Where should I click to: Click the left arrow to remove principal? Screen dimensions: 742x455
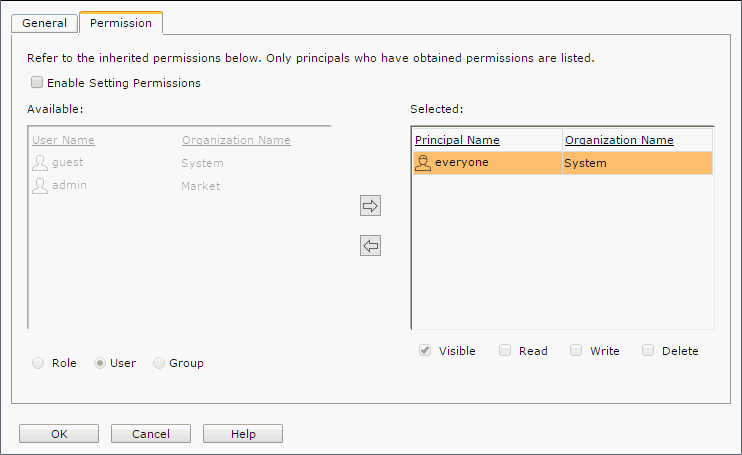(370, 245)
